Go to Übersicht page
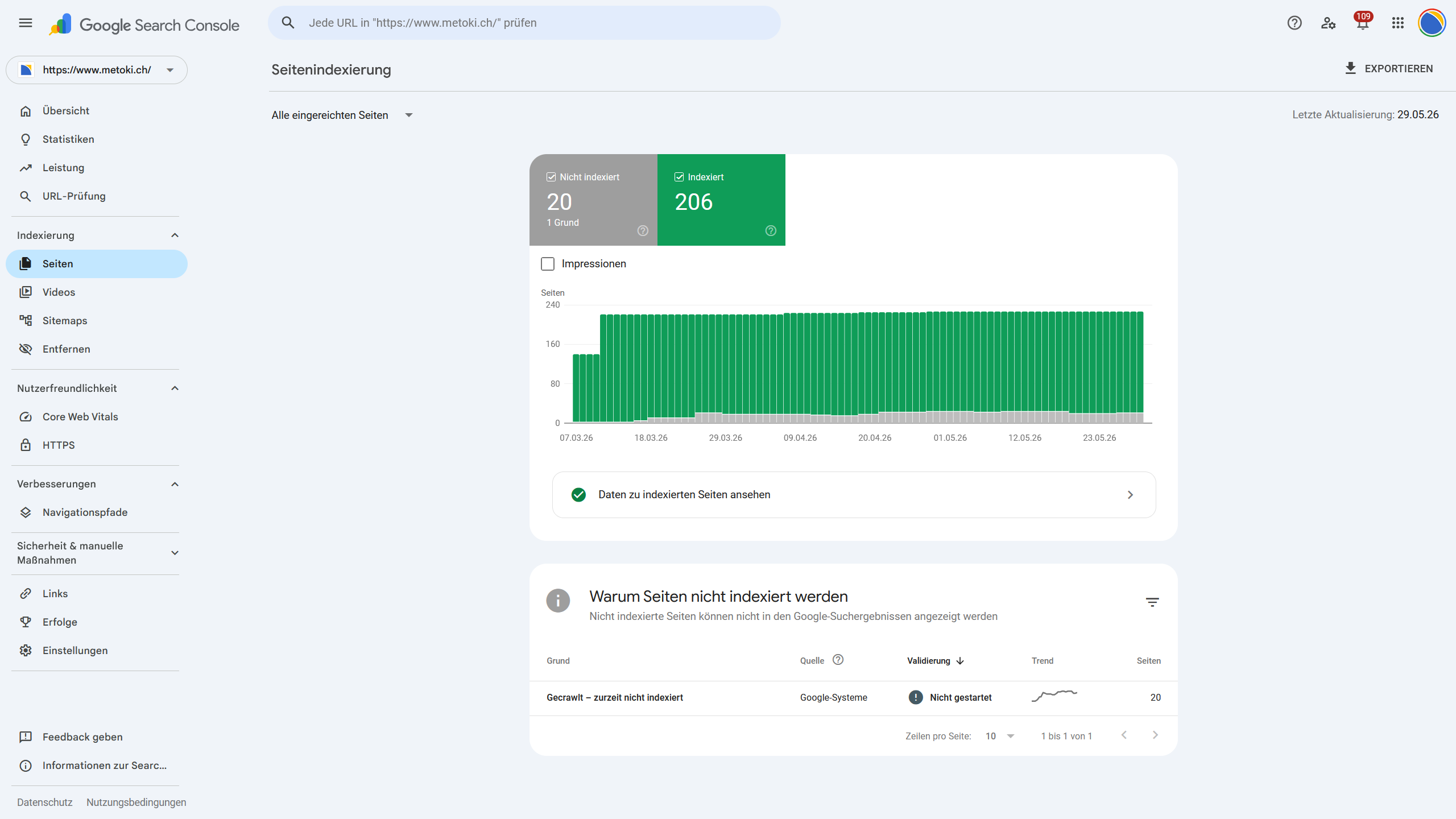This screenshot has height=819, width=1456. tap(97, 111)
